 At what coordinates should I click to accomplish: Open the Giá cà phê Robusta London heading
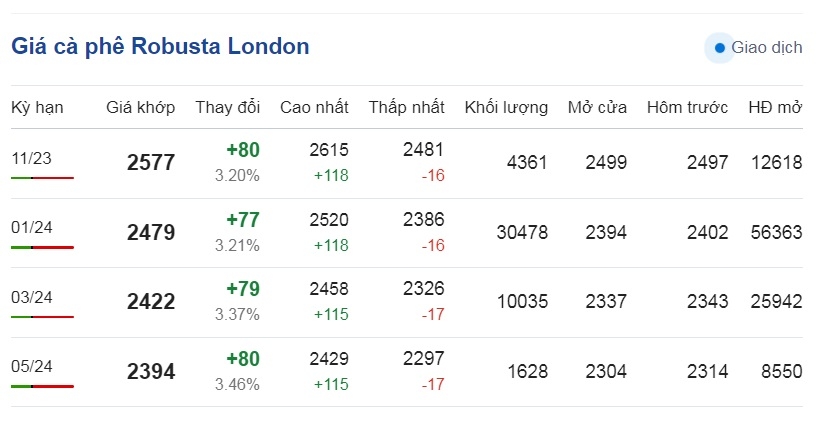pyautogui.click(x=160, y=46)
